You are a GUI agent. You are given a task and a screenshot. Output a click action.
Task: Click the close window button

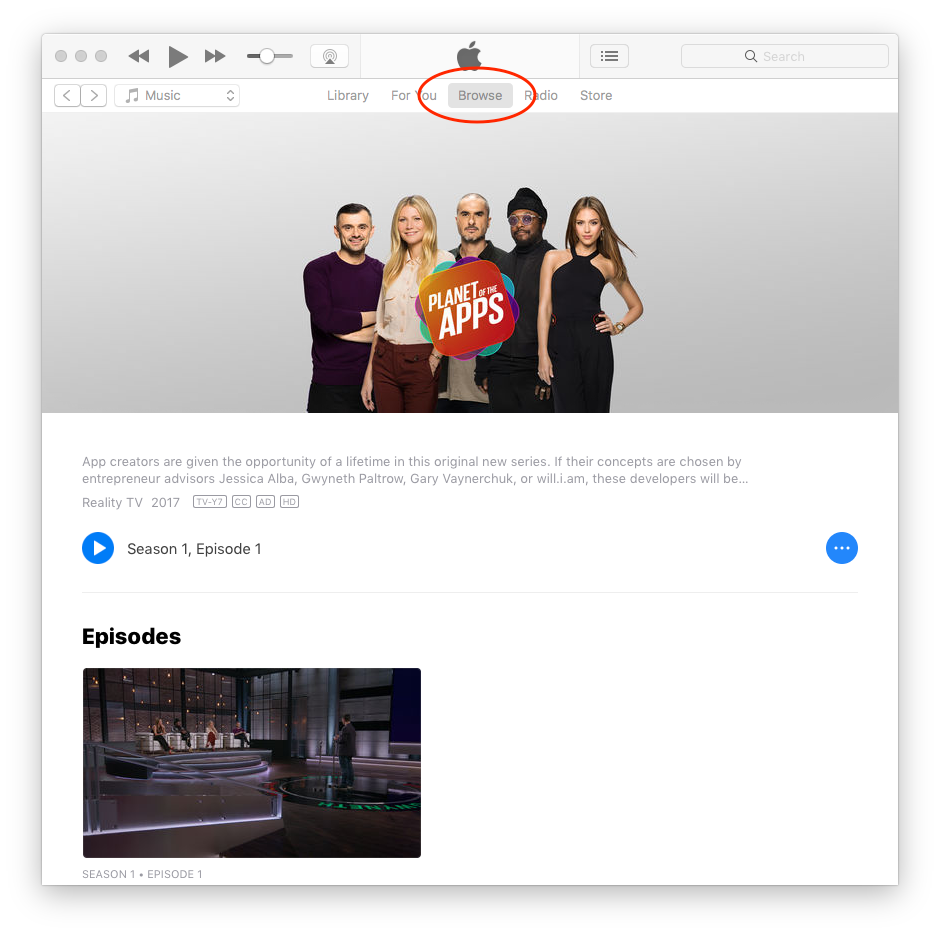coord(61,56)
